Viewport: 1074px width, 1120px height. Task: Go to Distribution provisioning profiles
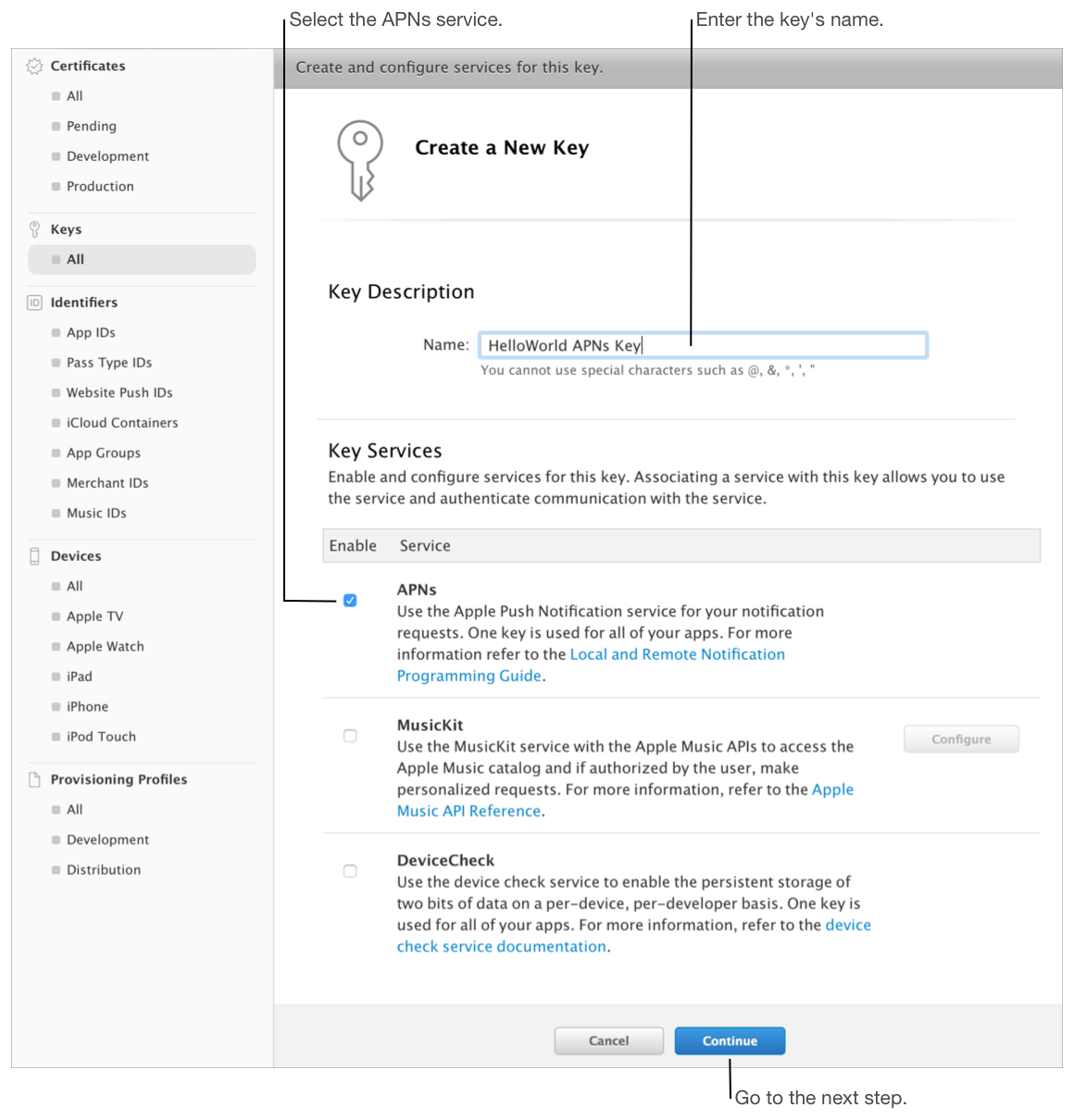click(104, 870)
